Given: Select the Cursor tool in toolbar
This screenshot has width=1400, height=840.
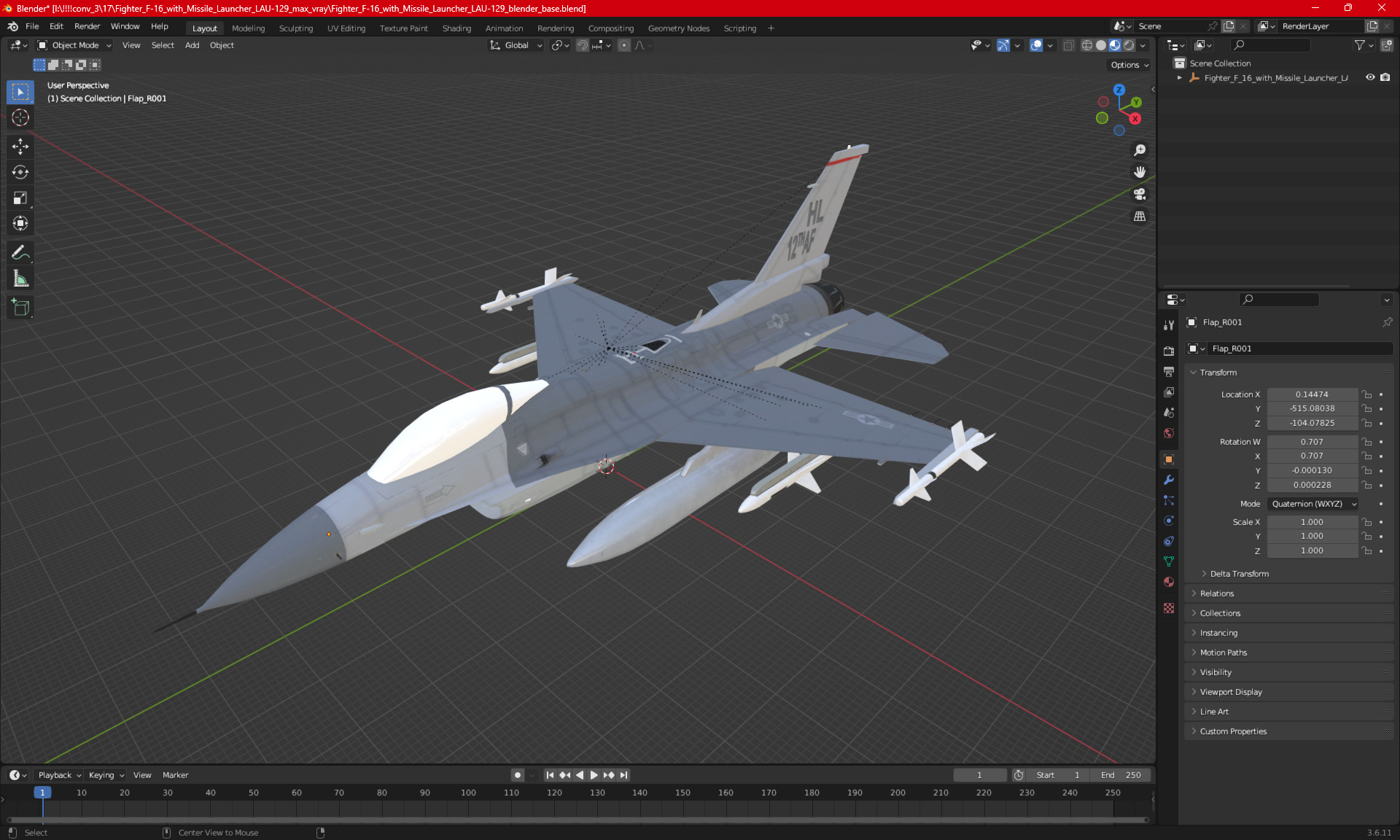Looking at the screenshot, I should tap(20, 117).
